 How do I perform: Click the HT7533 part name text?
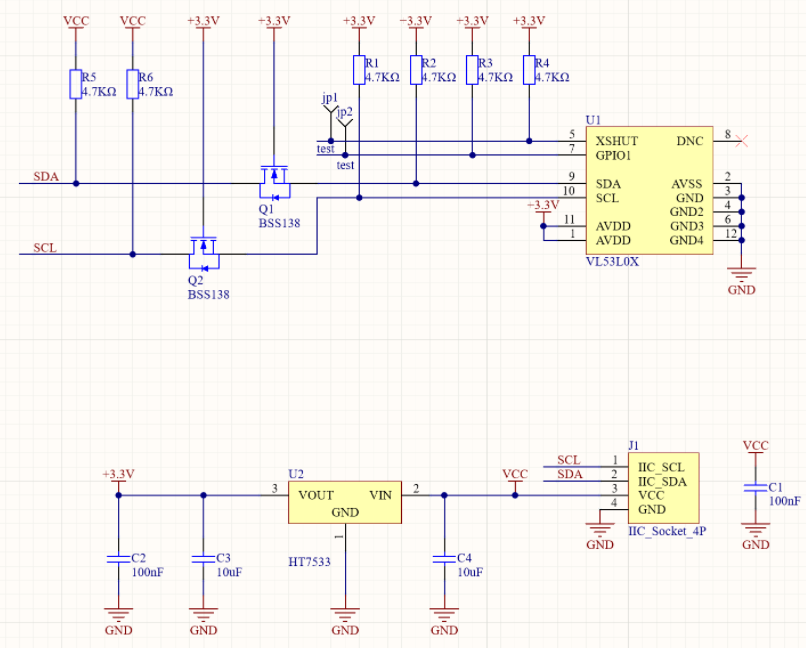309,562
